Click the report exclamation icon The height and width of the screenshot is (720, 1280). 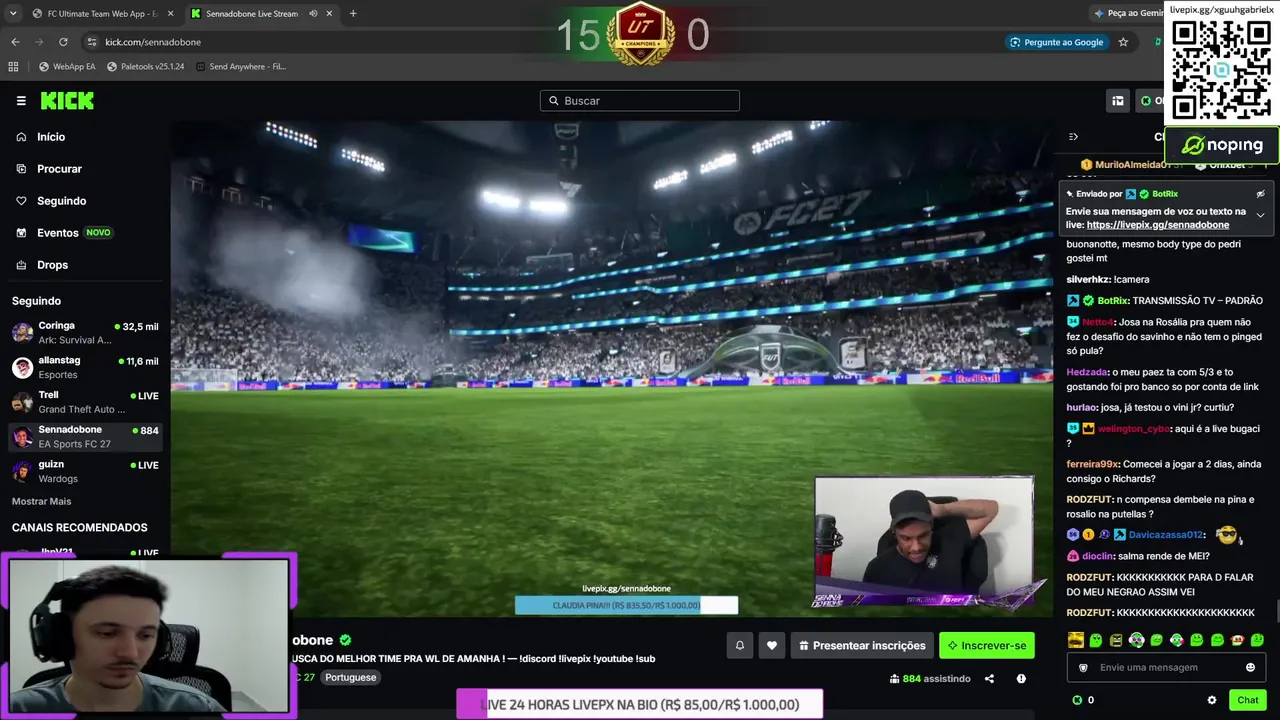coord(1021,679)
